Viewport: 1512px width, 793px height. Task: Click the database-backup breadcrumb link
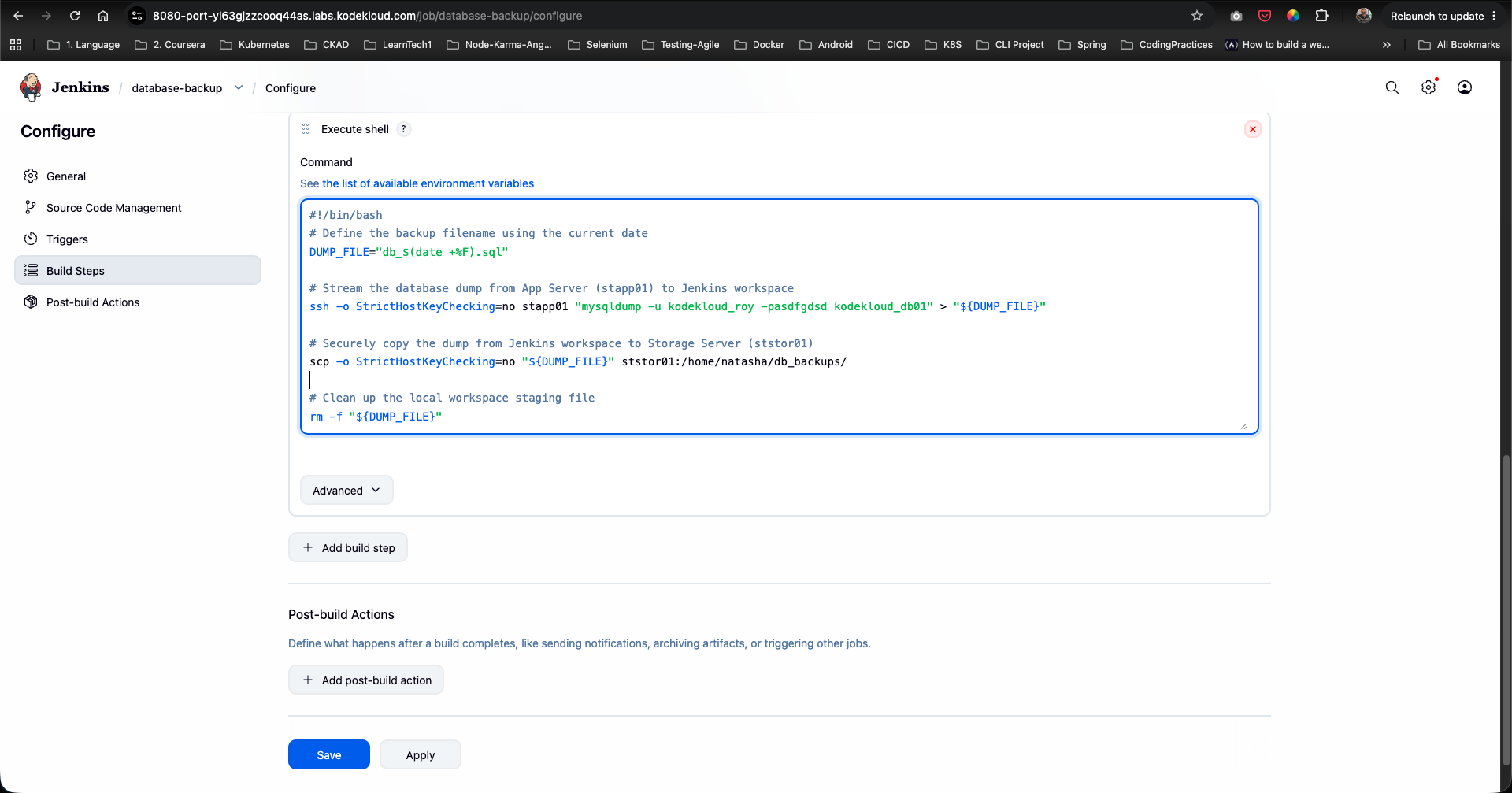point(177,88)
